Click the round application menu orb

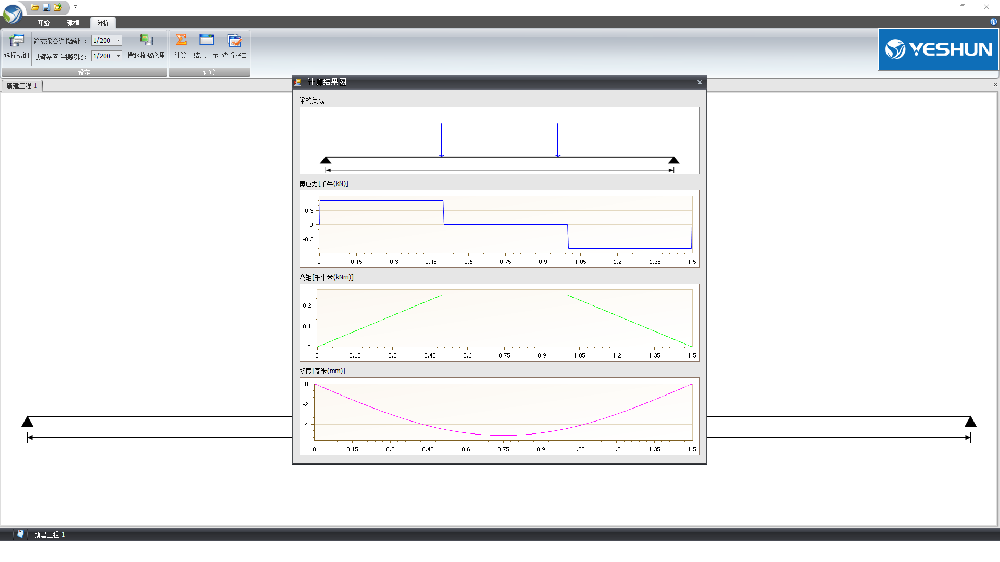[12, 14]
